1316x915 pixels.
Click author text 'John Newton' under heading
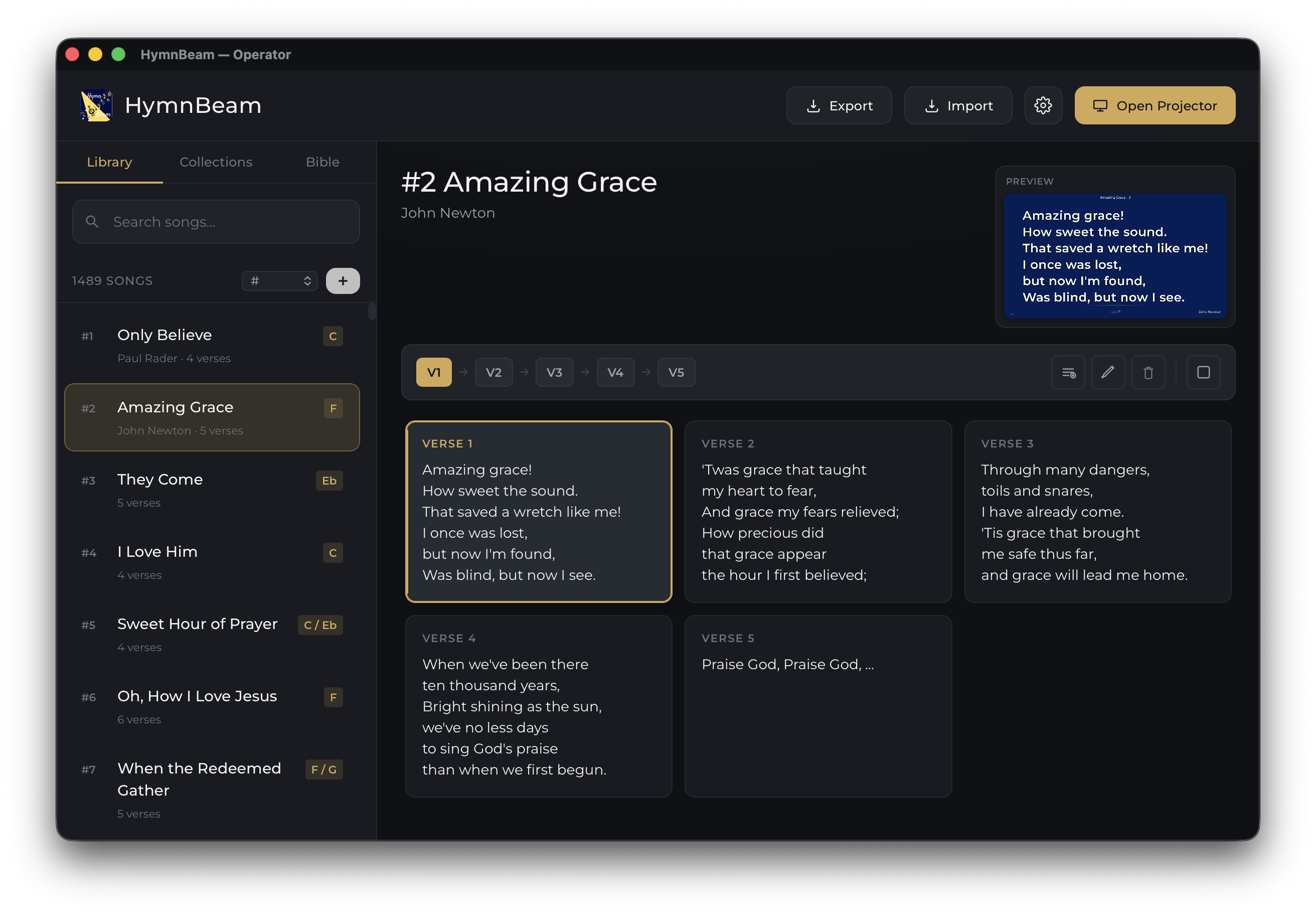[x=448, y=213]
